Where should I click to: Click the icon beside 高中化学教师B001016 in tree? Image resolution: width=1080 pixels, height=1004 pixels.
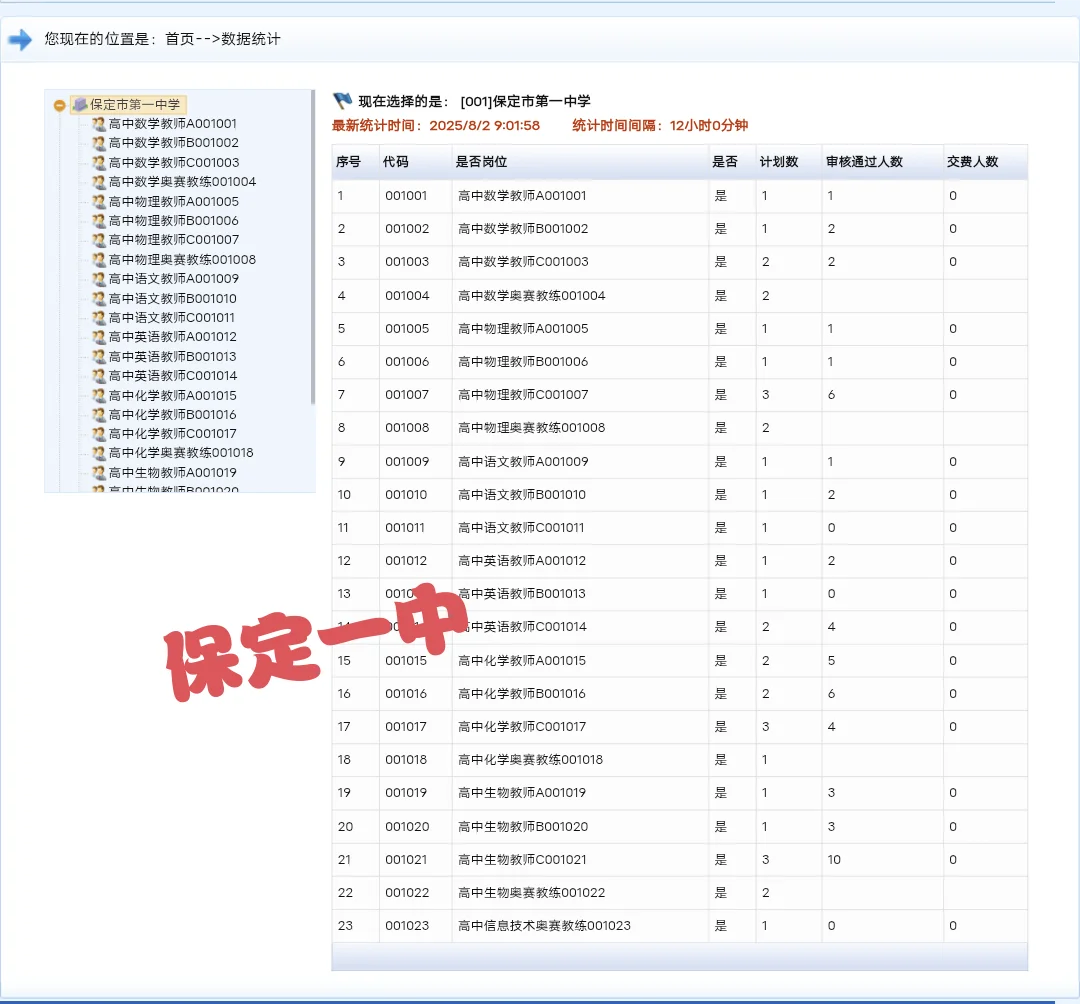98,415
